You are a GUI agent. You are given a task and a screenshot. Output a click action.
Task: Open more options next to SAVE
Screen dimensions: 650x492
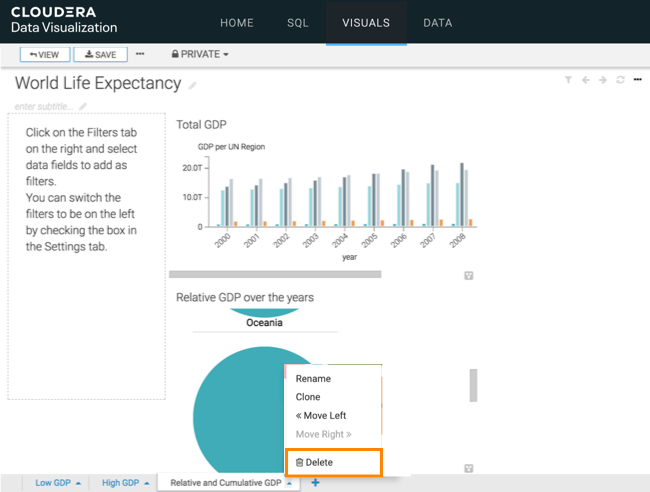[x=140, y=54]
